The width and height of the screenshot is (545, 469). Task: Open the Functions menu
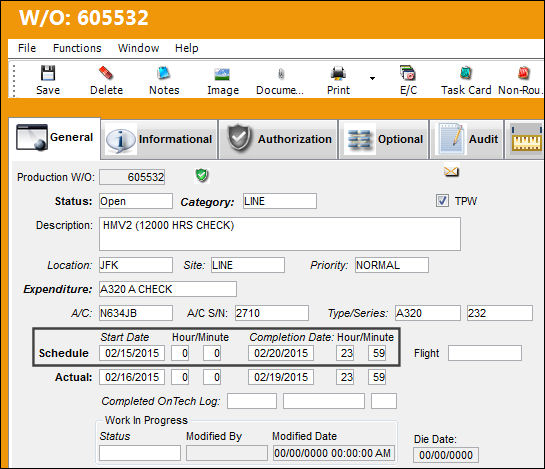[x=77, y=48]
